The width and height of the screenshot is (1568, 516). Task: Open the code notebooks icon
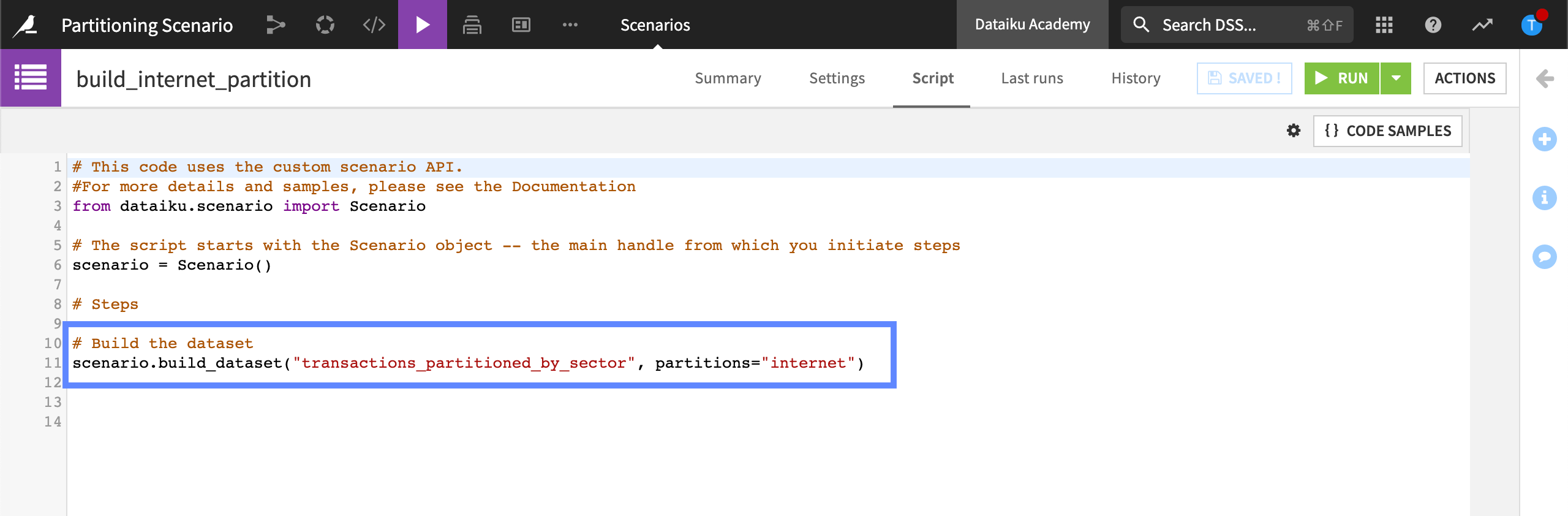[374, 25]
